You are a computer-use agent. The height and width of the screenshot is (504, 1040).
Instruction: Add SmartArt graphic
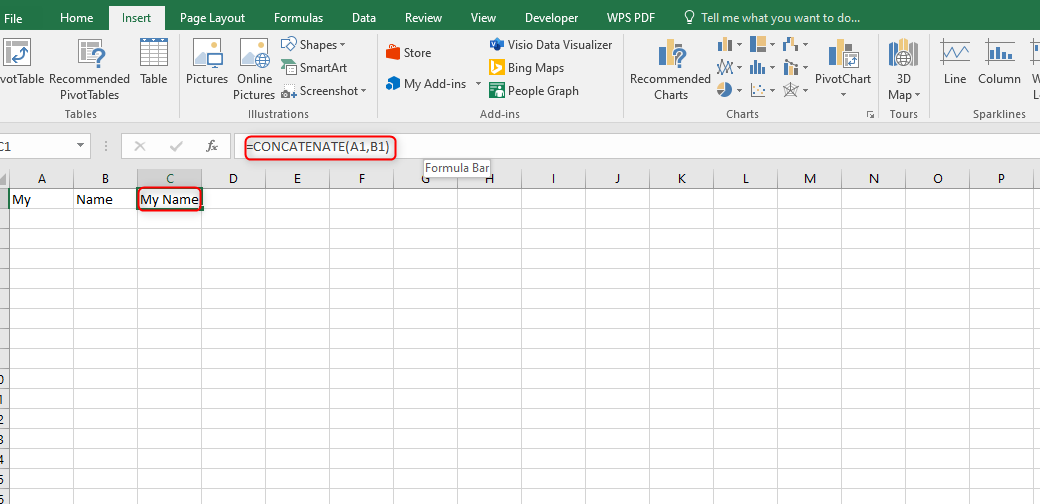(x=314, y=68)
